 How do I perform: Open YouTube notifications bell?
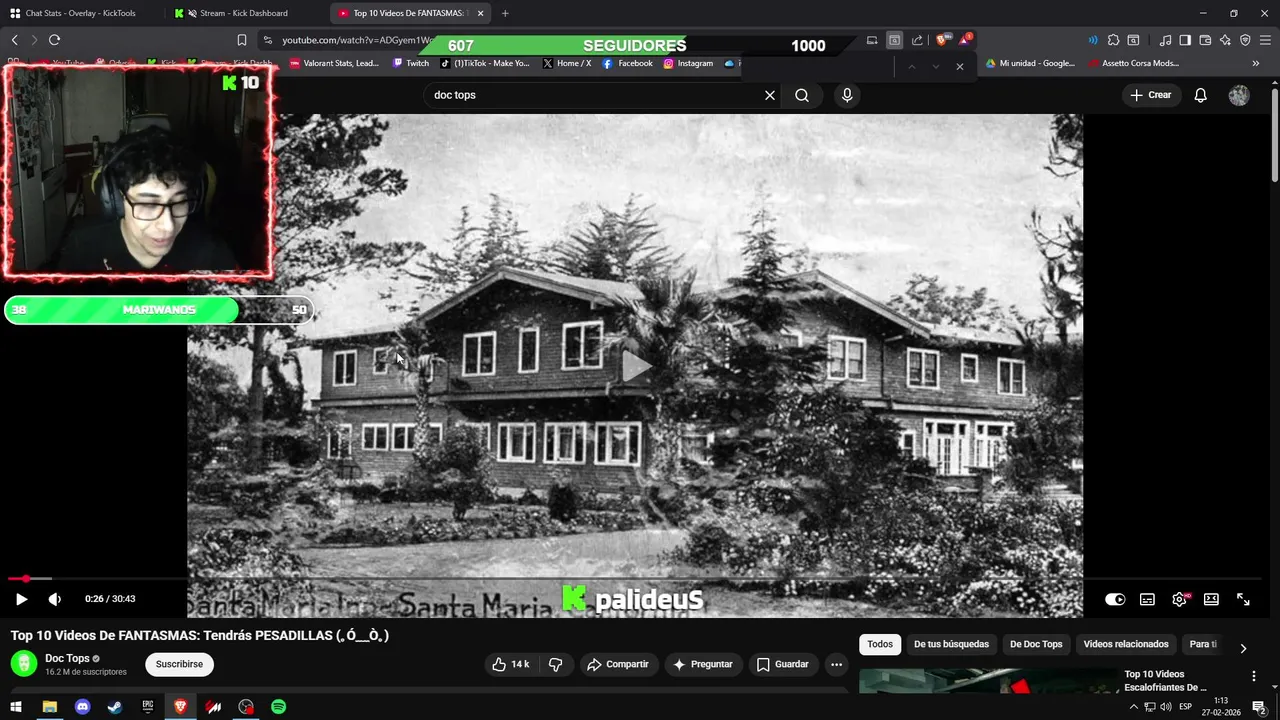pos(1201,95)
